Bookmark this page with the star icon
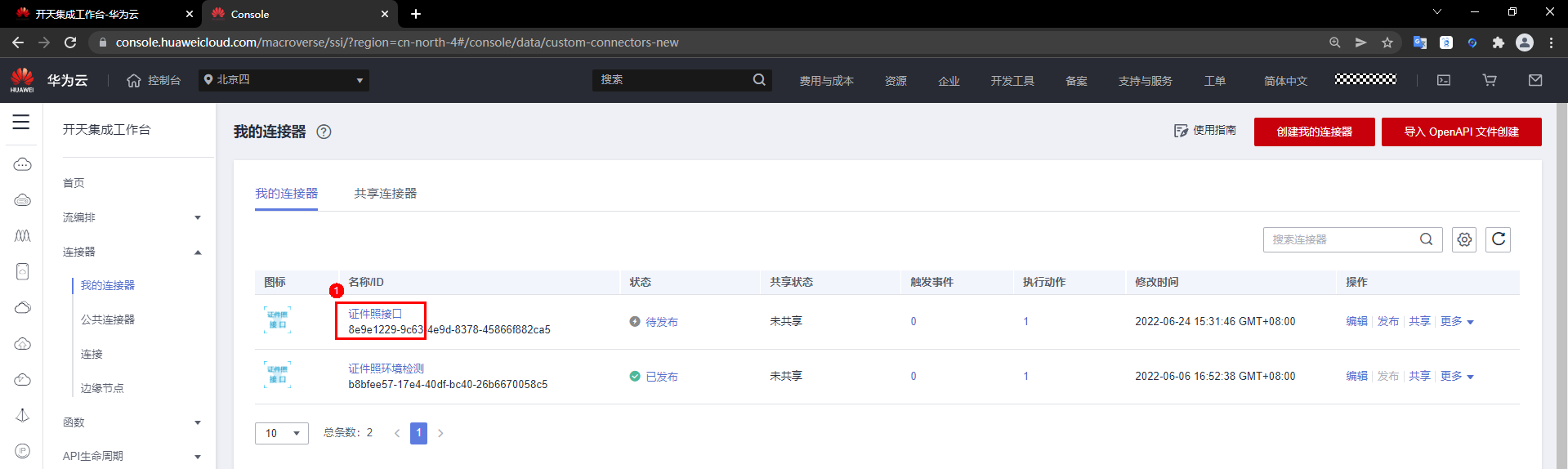1568x469 pixels. (1387, 42)
